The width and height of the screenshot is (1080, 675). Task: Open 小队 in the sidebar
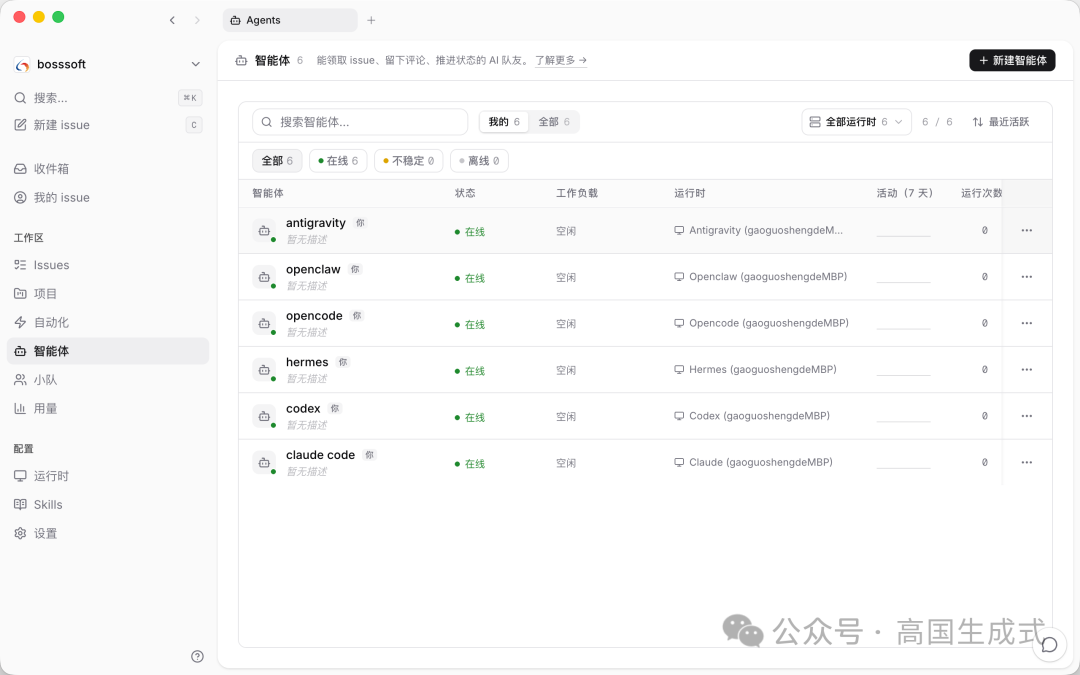pos(108,380)
